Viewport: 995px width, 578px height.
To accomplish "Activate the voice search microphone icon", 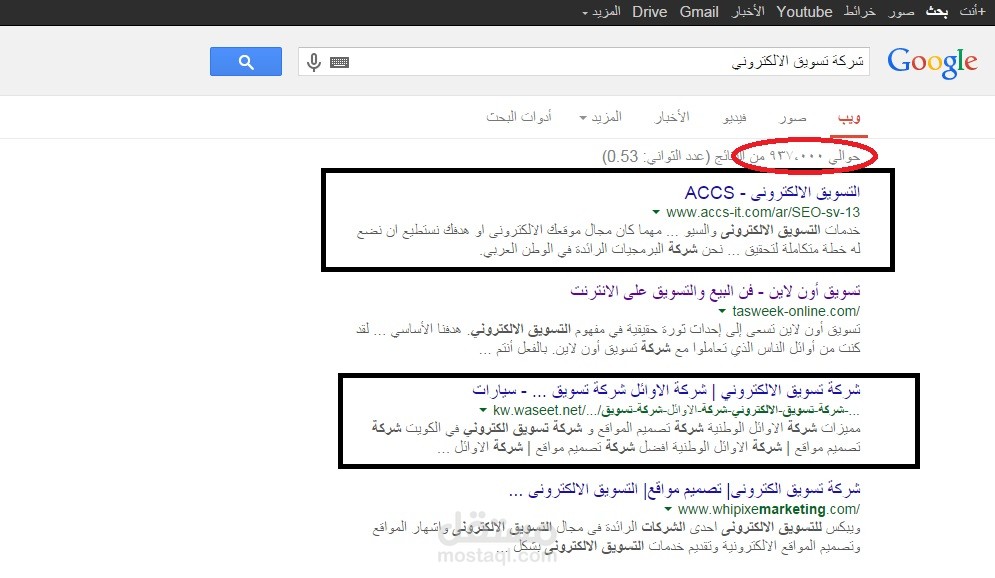I will (313, 62).
